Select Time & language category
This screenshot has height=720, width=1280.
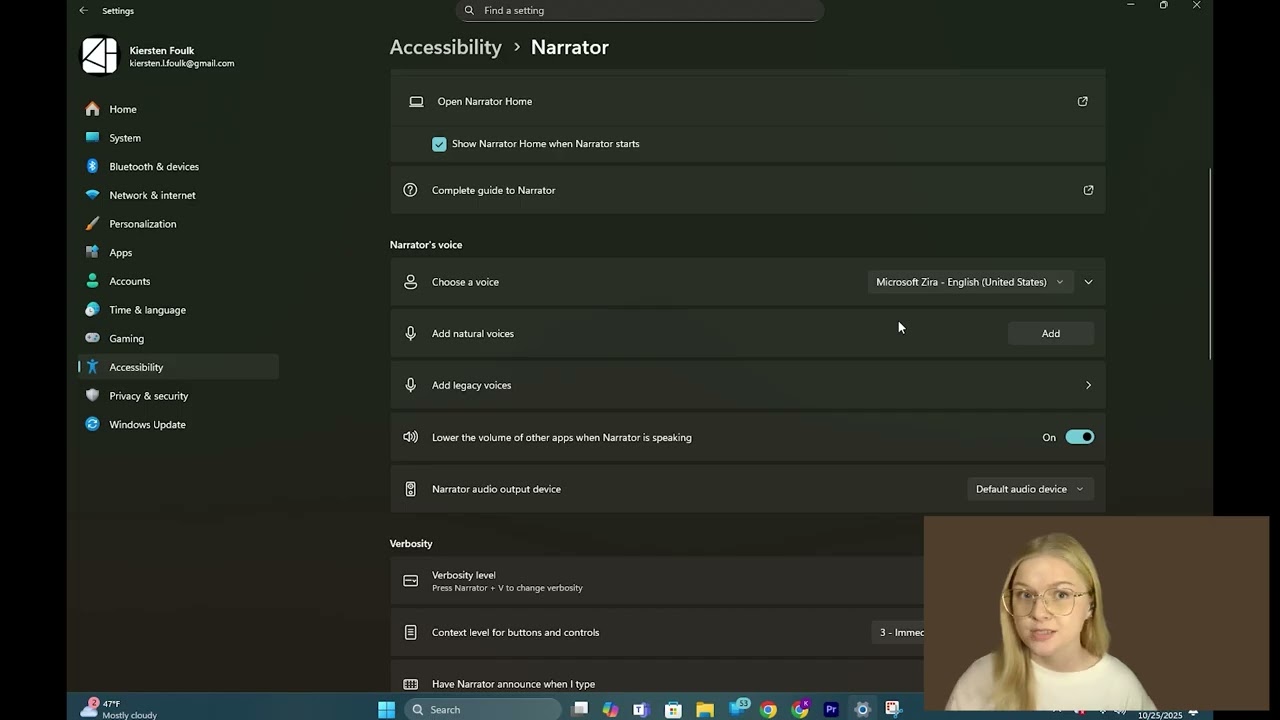(147, 310)
